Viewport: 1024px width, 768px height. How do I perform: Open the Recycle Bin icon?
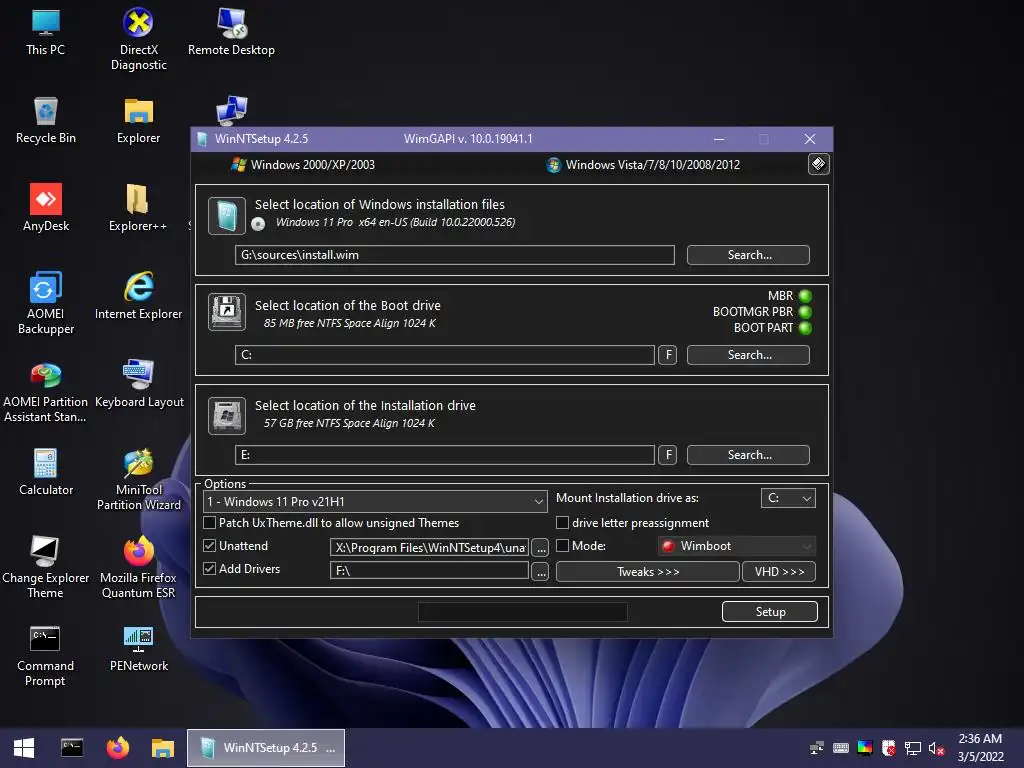tap(46, 121)
